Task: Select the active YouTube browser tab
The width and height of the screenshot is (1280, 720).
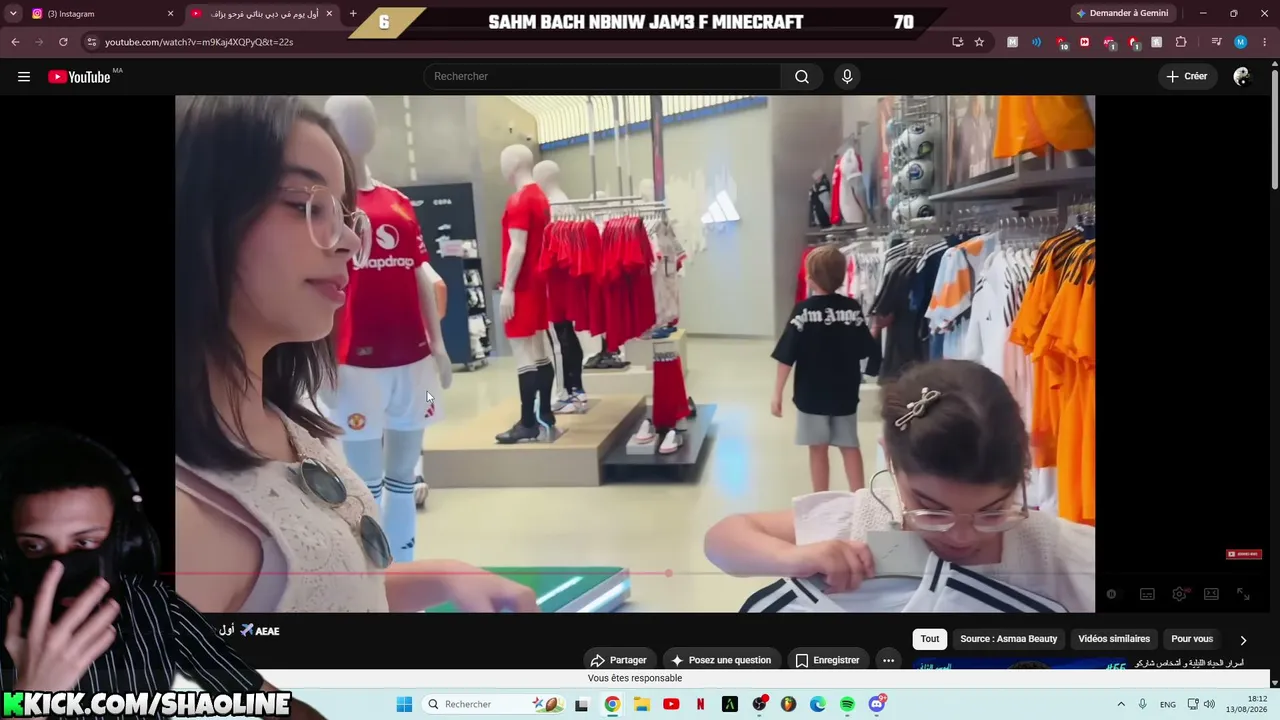Action: [x=262, y=14]
